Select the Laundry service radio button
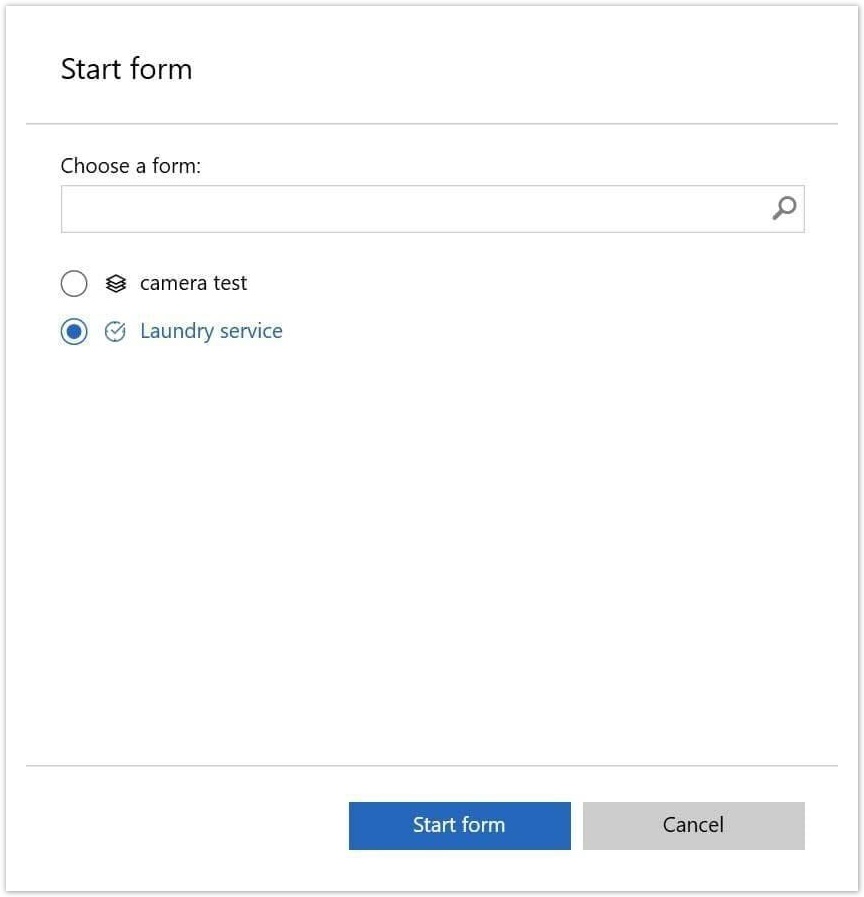Viewport: 864px width, 897px height. click(74, 331)
